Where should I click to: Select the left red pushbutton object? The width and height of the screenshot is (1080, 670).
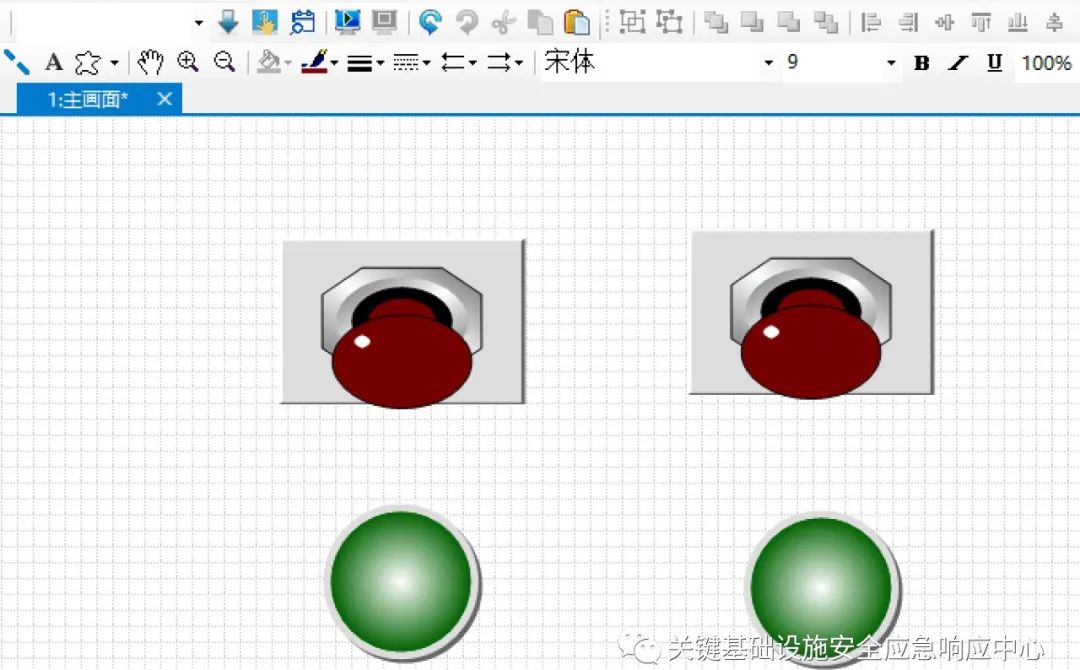(403, 324)
